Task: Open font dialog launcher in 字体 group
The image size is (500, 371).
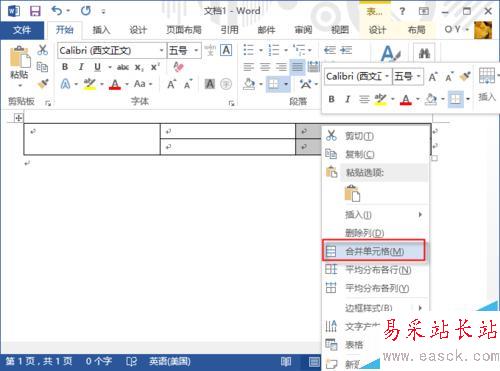Action: tap(231, 104)
